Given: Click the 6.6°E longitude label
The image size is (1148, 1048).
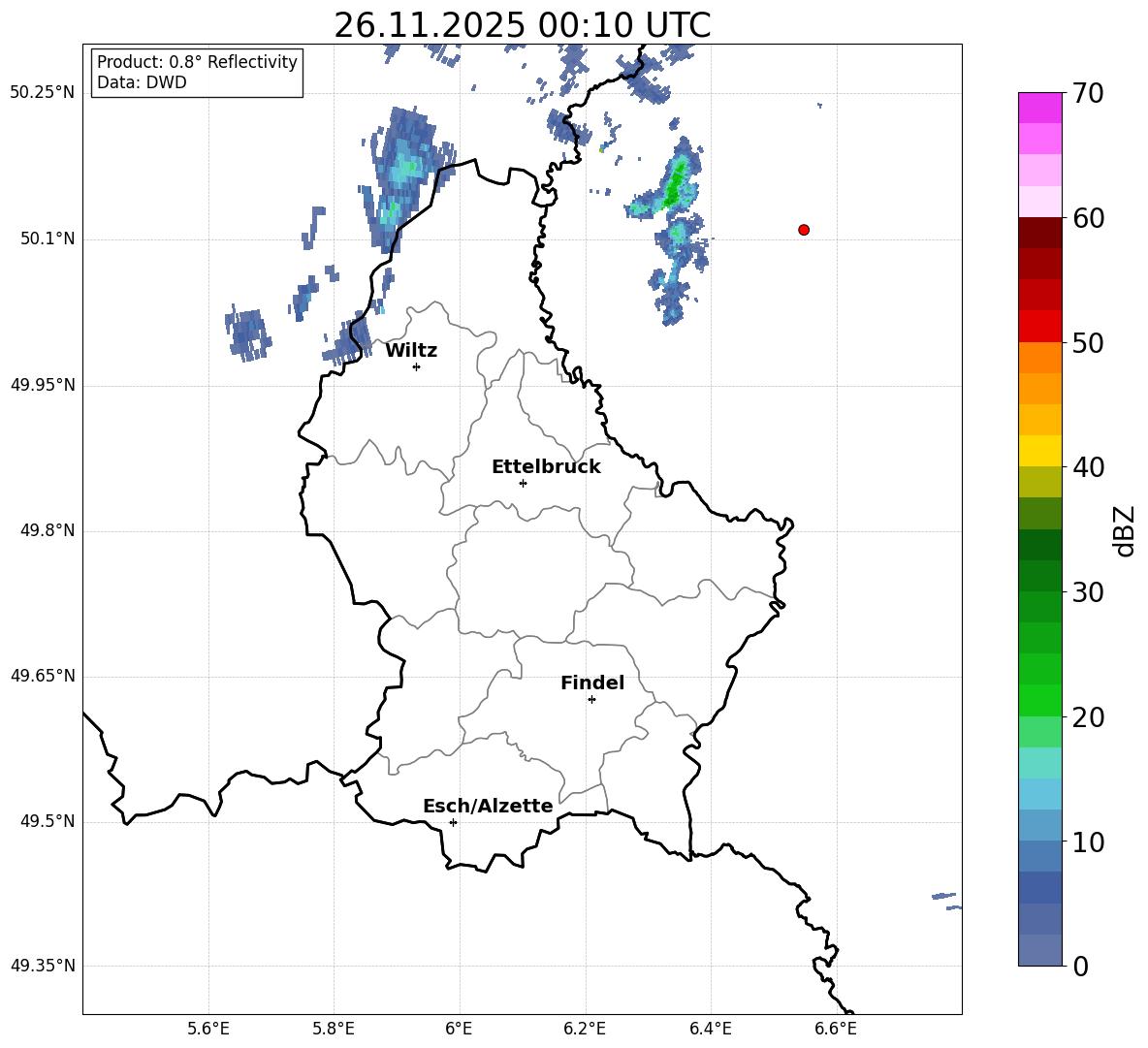Looking at the screenshot, I should [x=836, y=1029].
